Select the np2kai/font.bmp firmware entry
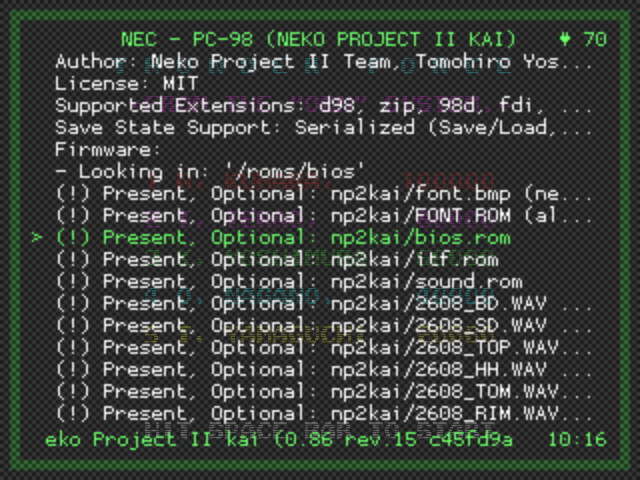 point(324,194)
